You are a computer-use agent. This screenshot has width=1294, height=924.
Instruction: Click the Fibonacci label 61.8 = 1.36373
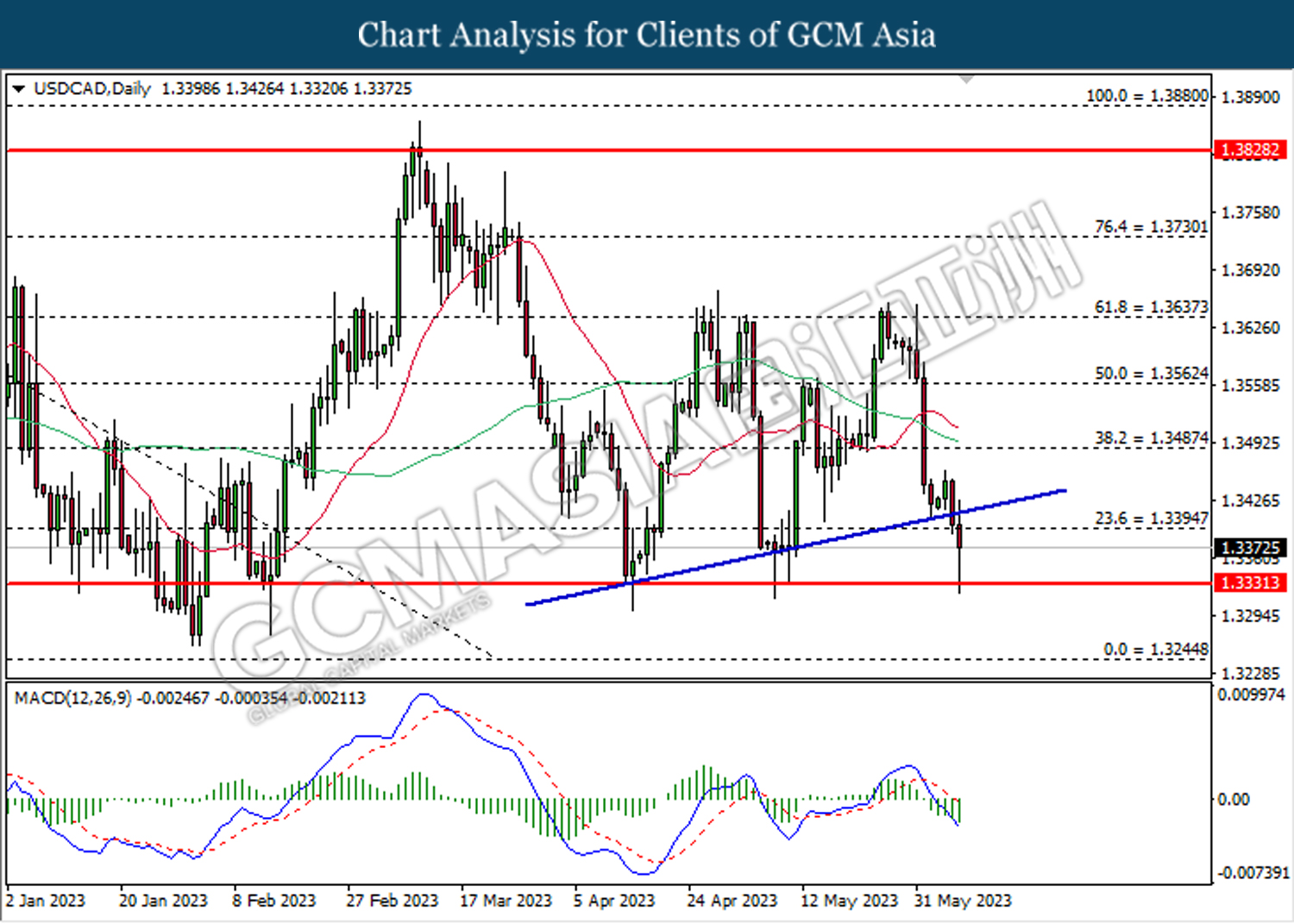(1151, 307)
